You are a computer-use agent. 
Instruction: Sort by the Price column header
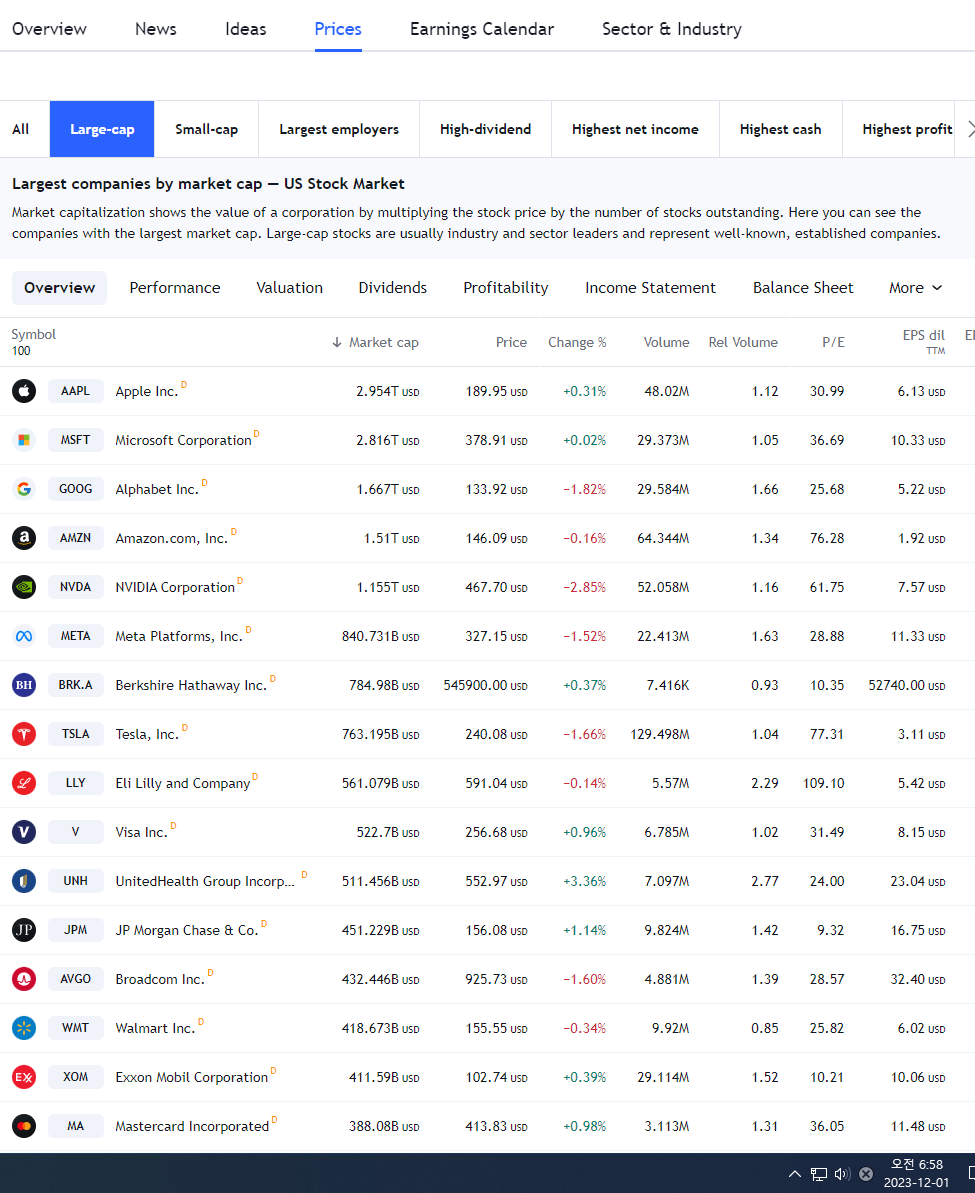click(x=511, y=342)
